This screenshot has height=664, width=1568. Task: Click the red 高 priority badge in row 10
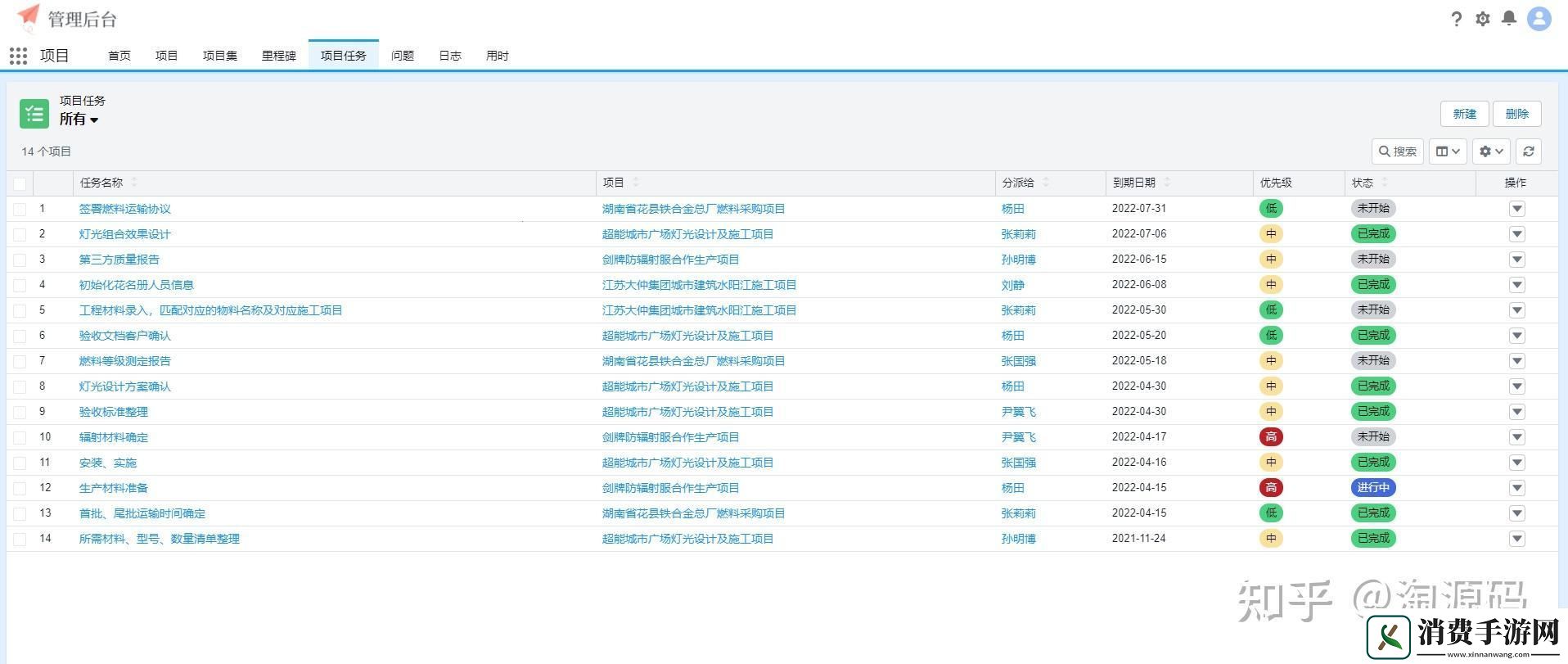1270,437
